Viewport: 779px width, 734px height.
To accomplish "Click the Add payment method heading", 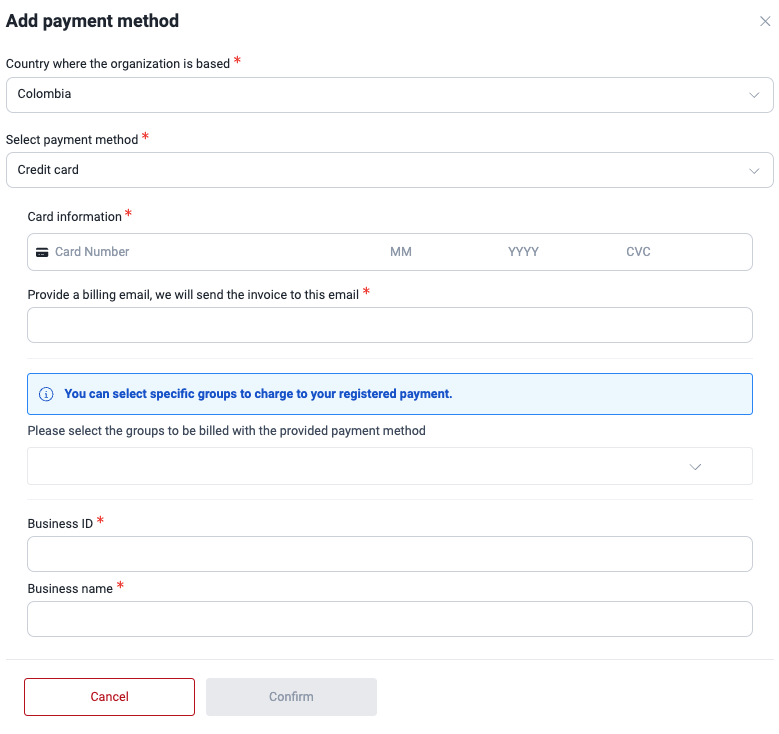I will [x=92, y=21].
